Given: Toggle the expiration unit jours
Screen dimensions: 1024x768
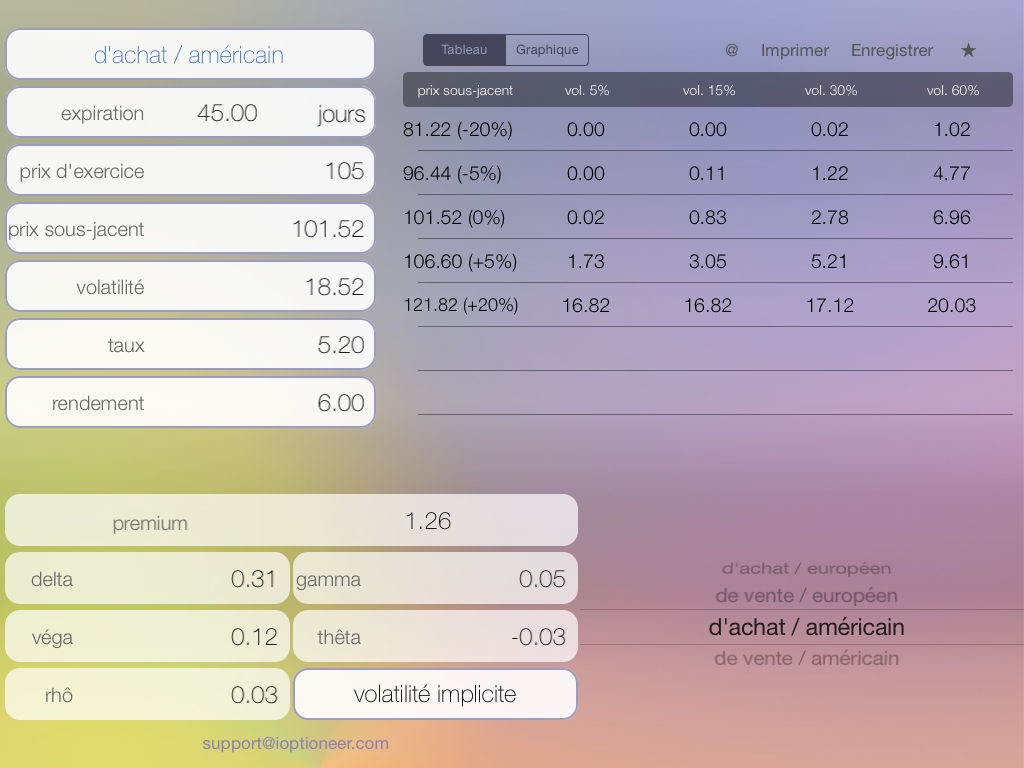Looking at the screenshot, I should click(341, 114).
